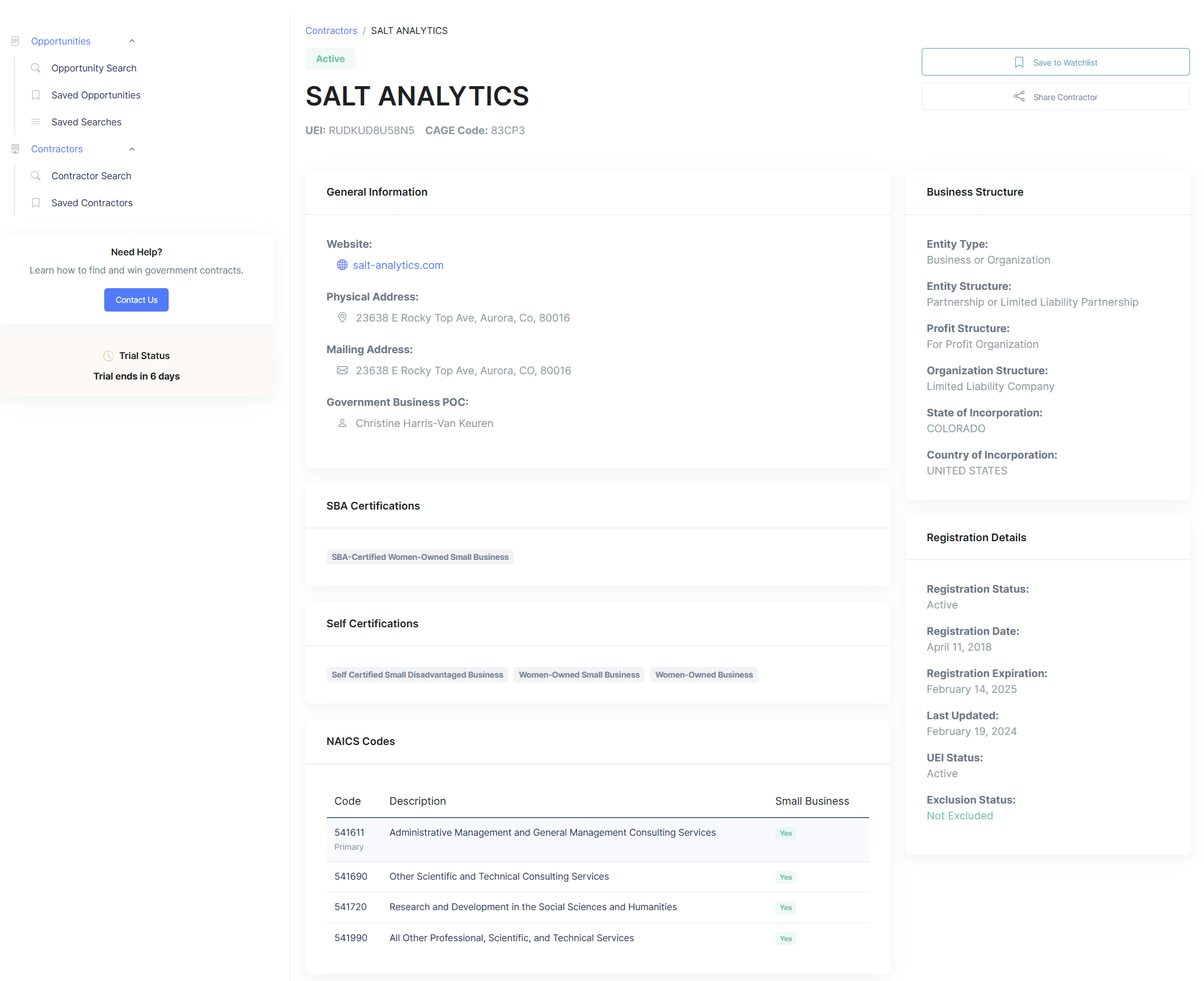Click the map pin icon by Physical Address

(342, 317)
